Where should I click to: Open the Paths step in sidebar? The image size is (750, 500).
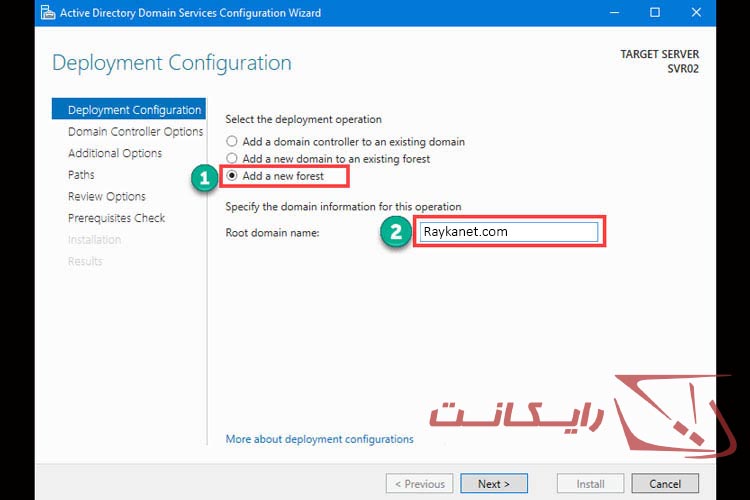[81, 175]
